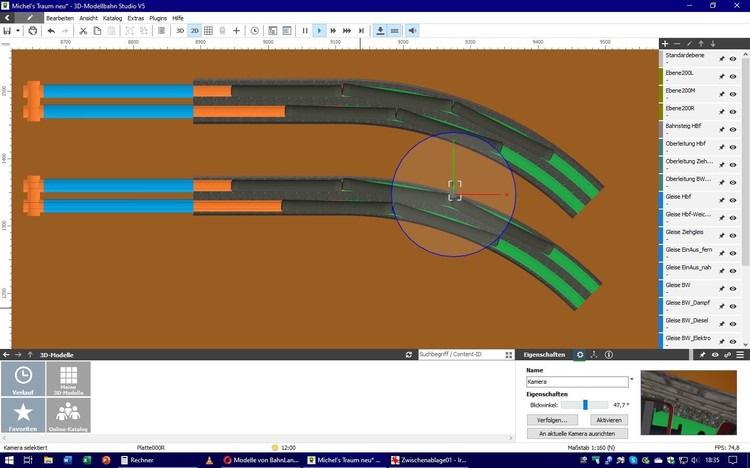Open the hamburger menu in properties panel
Screen dimensions: 750x468
(740, 355)
